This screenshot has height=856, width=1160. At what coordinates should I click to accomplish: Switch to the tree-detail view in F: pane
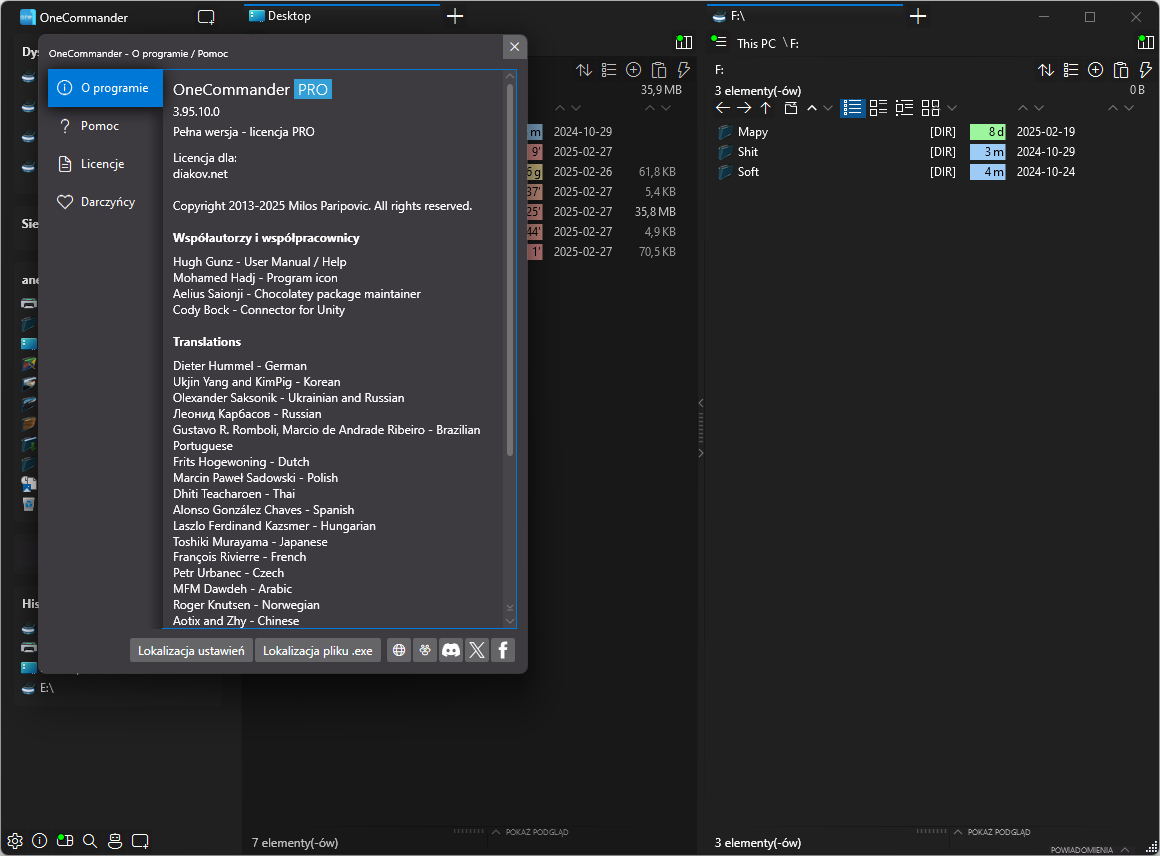click(904, 108)
